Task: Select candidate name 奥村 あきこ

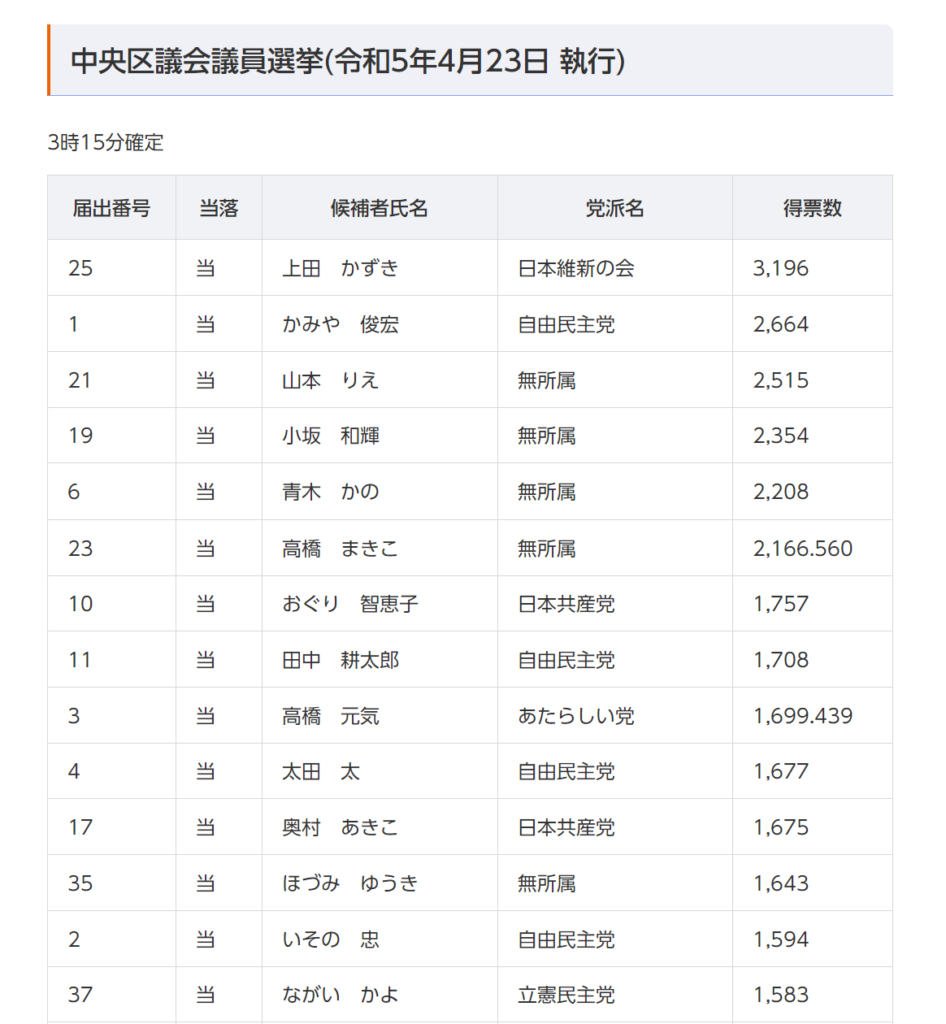Action: (x=340, y=828)
